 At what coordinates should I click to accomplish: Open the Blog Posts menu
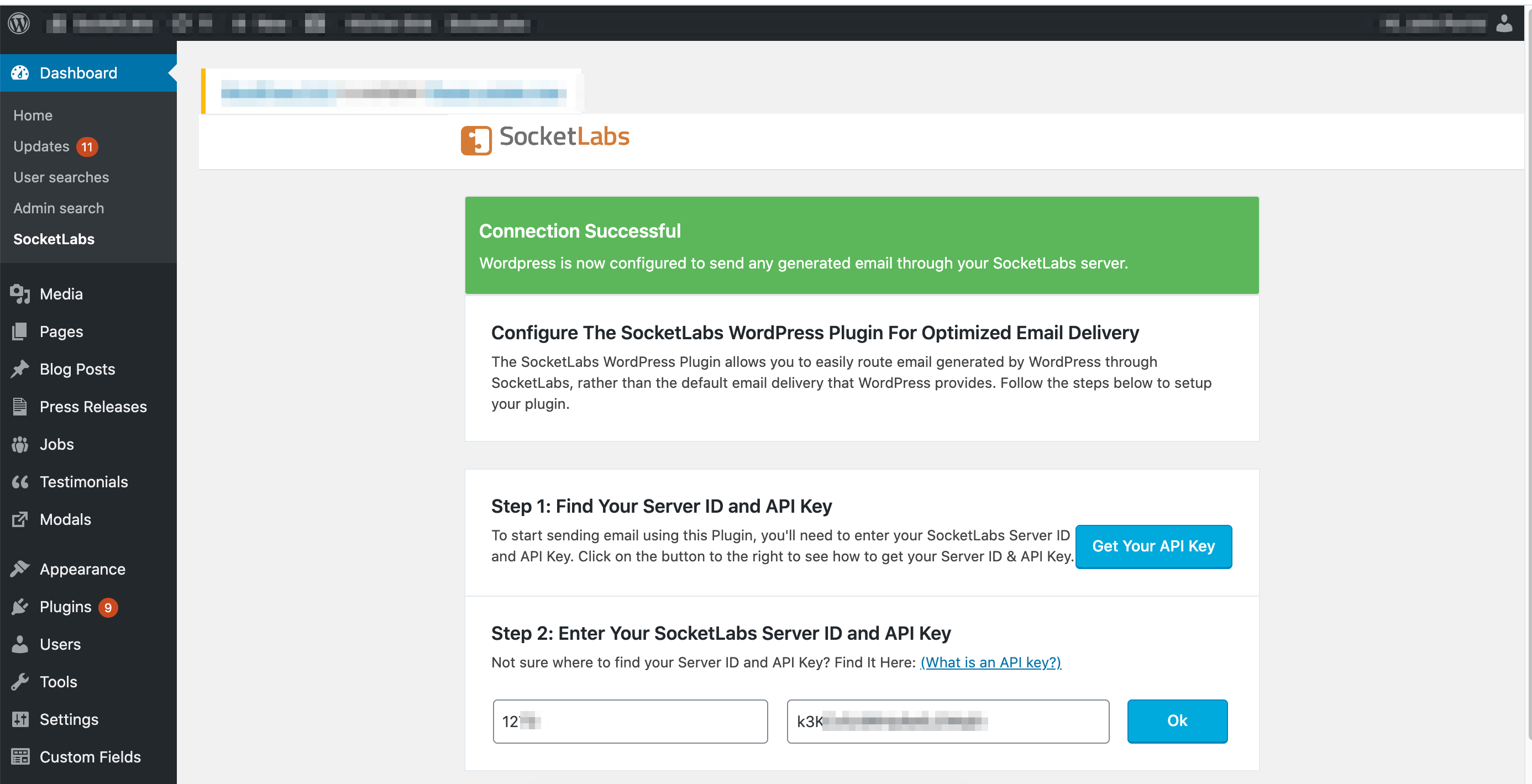pyautogui.click(x=88, y=369)
